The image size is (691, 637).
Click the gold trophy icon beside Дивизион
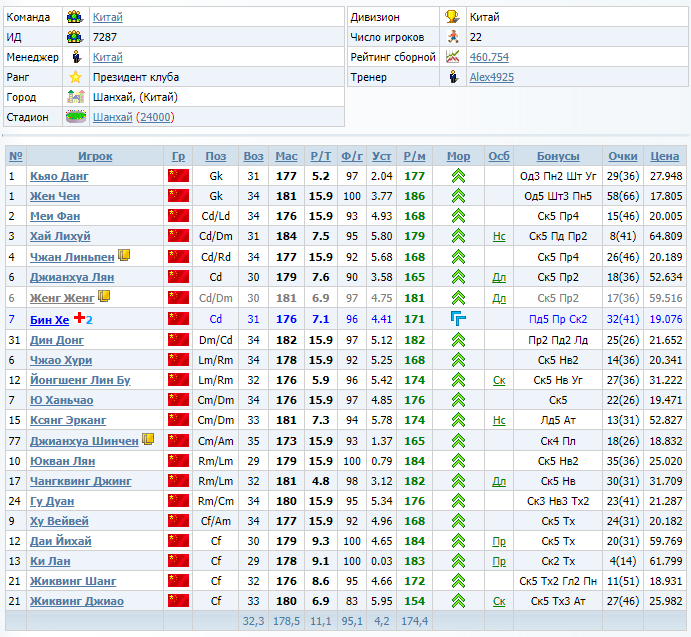coord(453,17)
